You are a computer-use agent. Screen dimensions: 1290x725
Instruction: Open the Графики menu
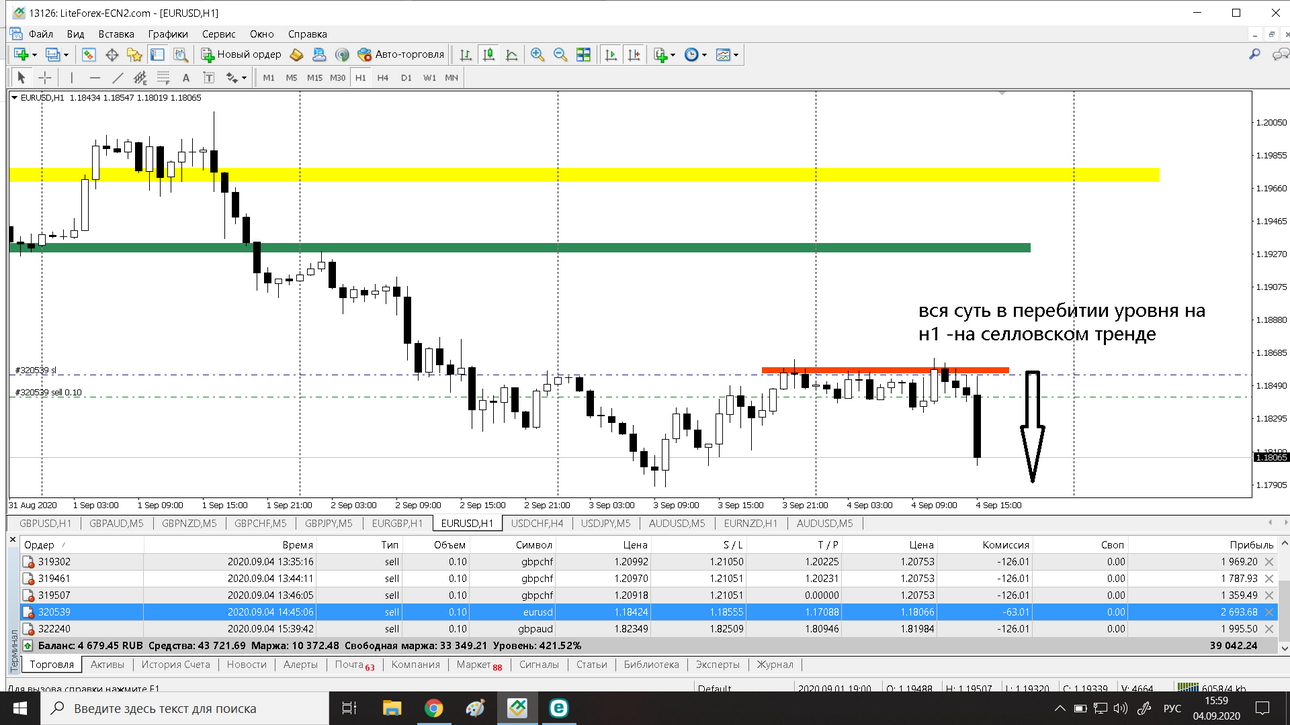coord(168,33)
